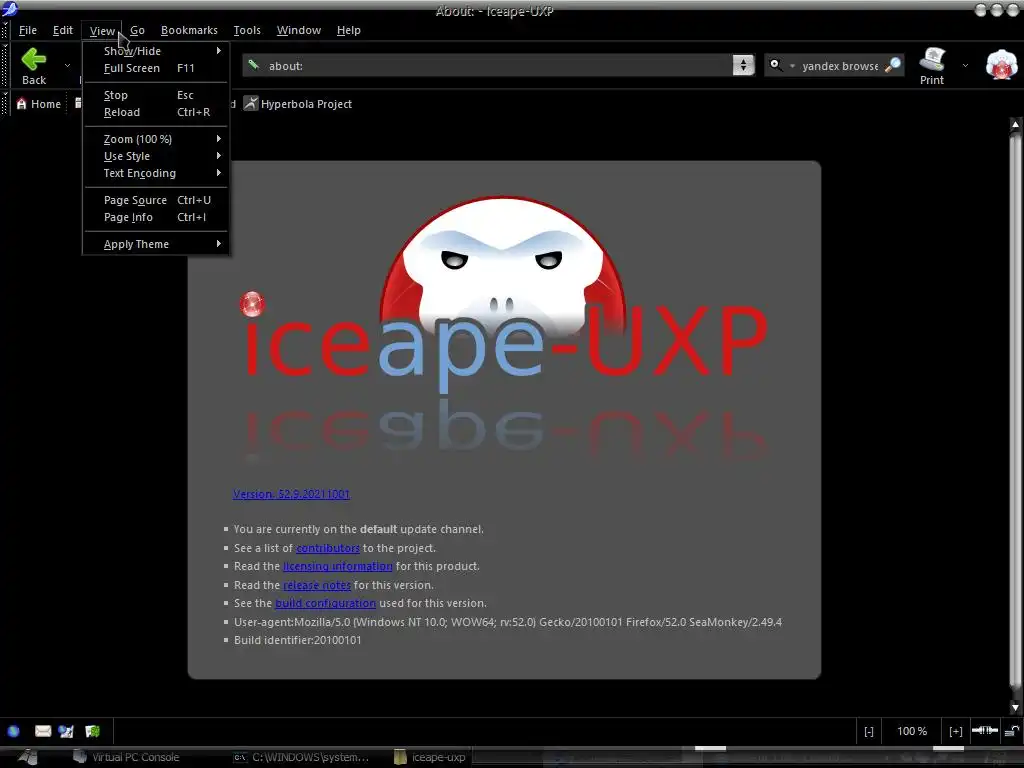This screenshot has width=1024, height=768.
Task: Open the Composer icon in status bar
Action: pyautogui.click(x=66, y=731)
